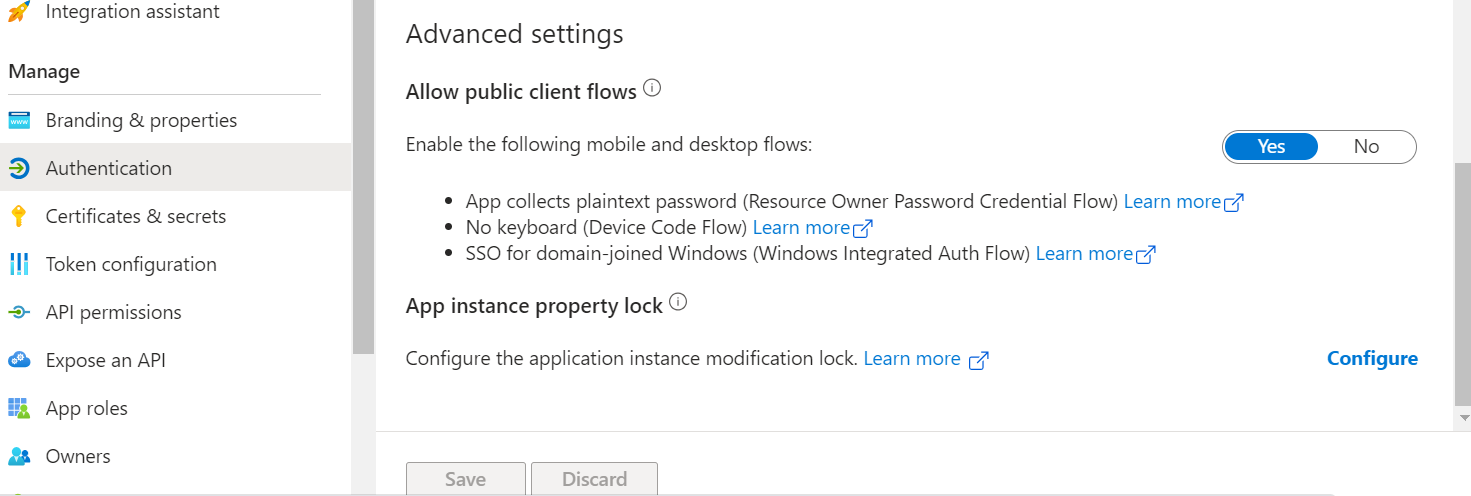Switch public client flows toggle to No
Viewport: 1471px width, 496px height.
(1366, 147)
